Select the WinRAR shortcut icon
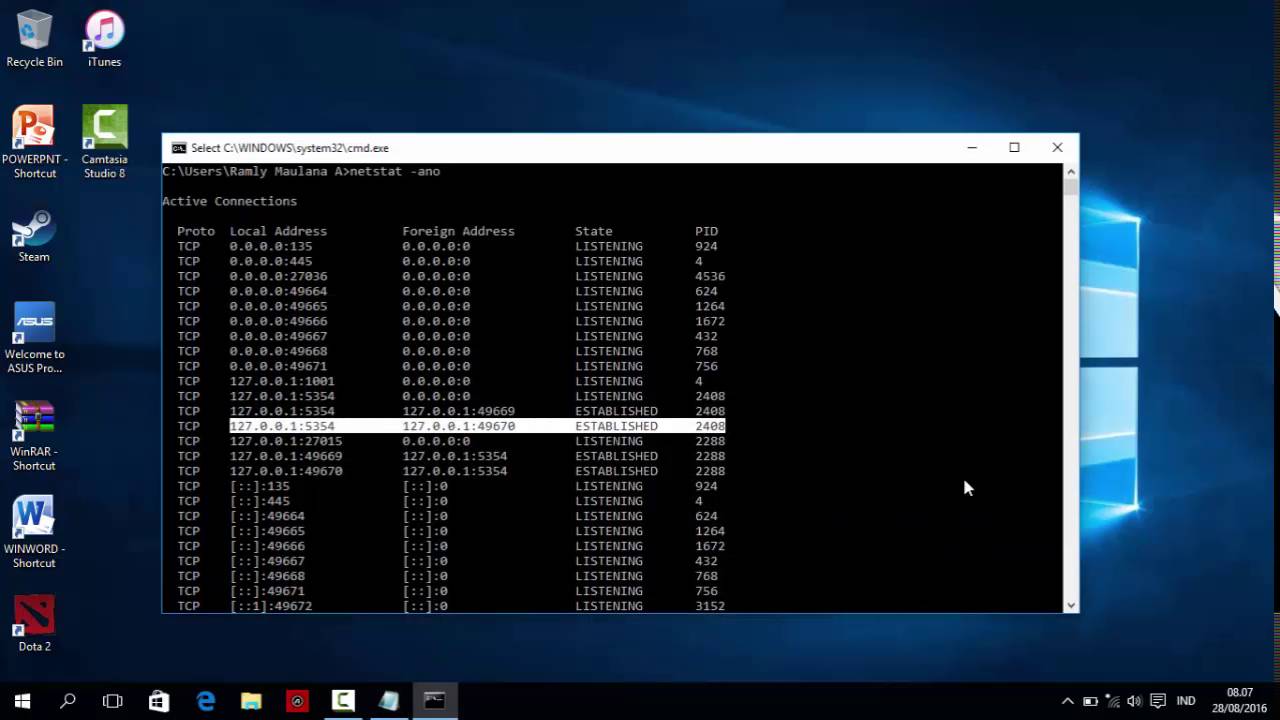Viewport: 1280px width, 720px height. [x=34, y=436]
